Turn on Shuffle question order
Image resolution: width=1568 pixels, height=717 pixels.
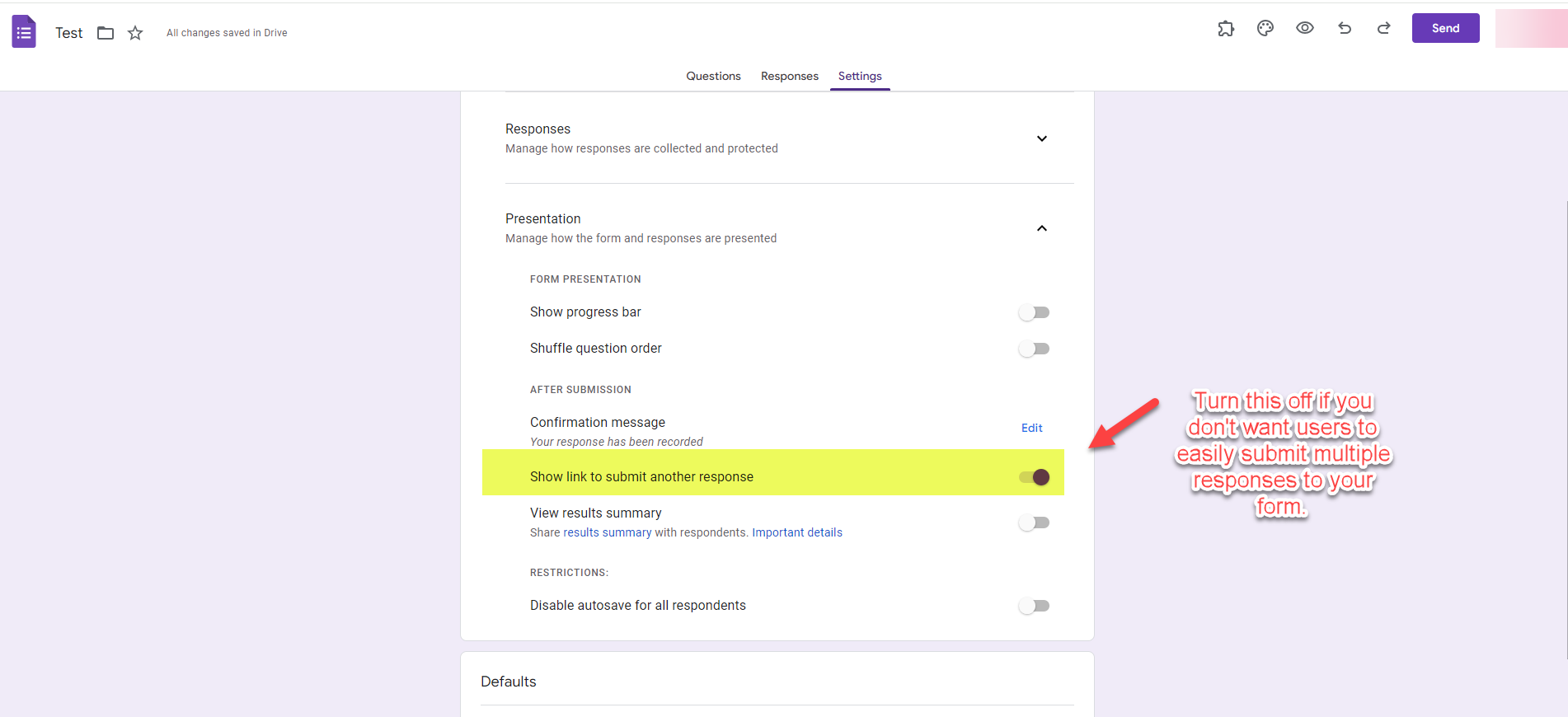click(x=1034, y=349)
